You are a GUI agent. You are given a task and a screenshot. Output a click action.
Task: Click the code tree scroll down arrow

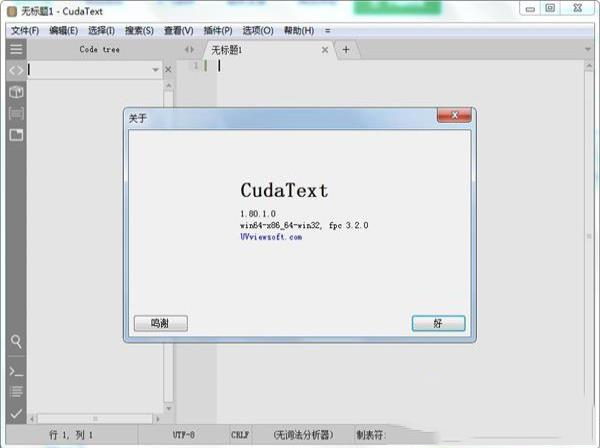[x=168, y=408]
